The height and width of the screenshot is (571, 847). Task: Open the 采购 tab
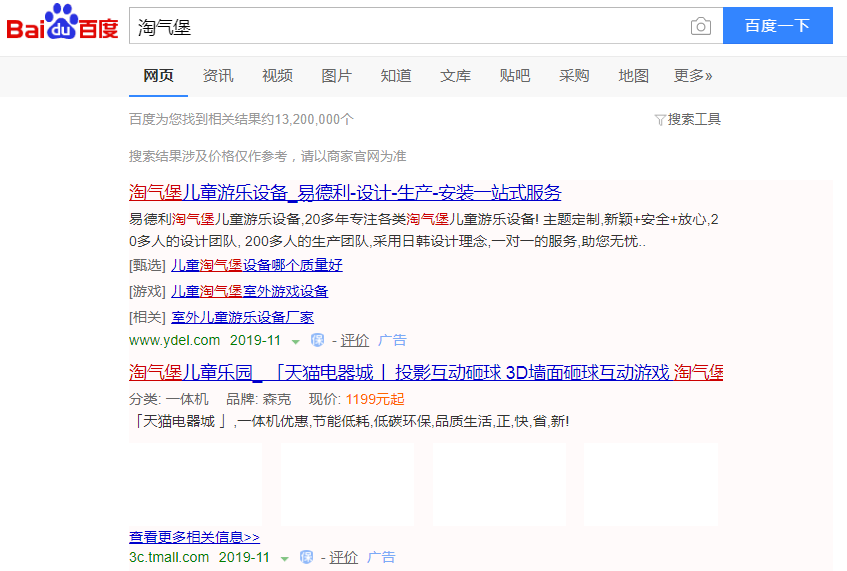[x=574, y=76]
